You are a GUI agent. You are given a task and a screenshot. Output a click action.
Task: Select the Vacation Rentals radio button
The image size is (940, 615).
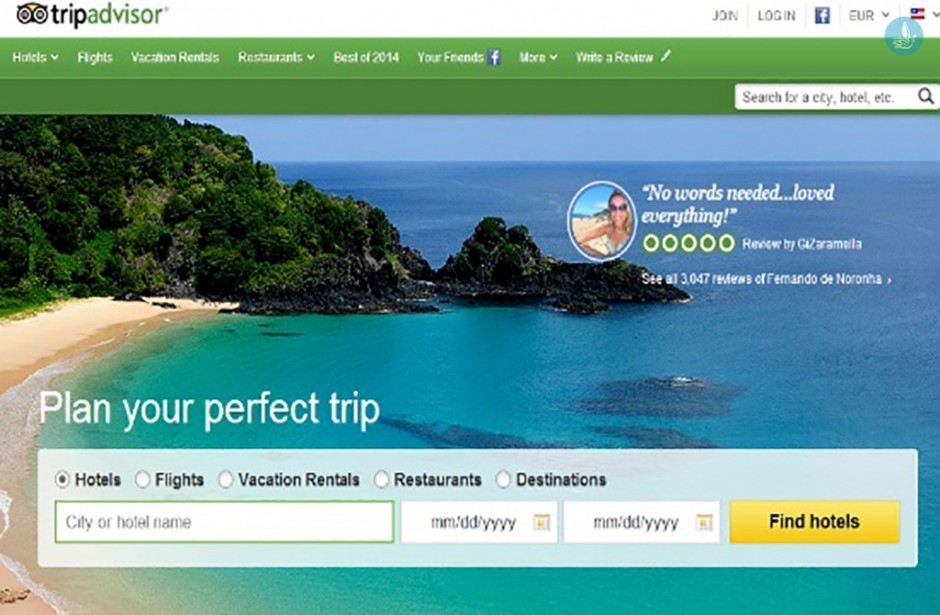(225, 480)
